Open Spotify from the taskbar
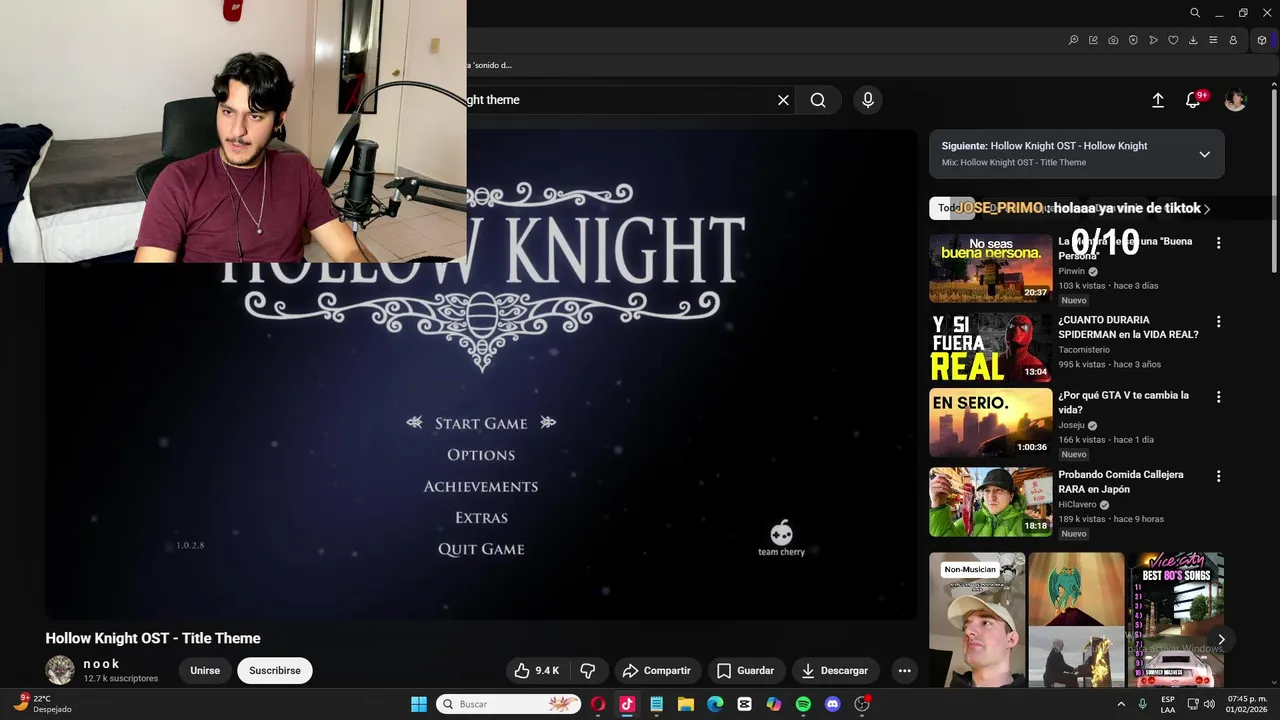1280x720 pixels. coord(803,704)
